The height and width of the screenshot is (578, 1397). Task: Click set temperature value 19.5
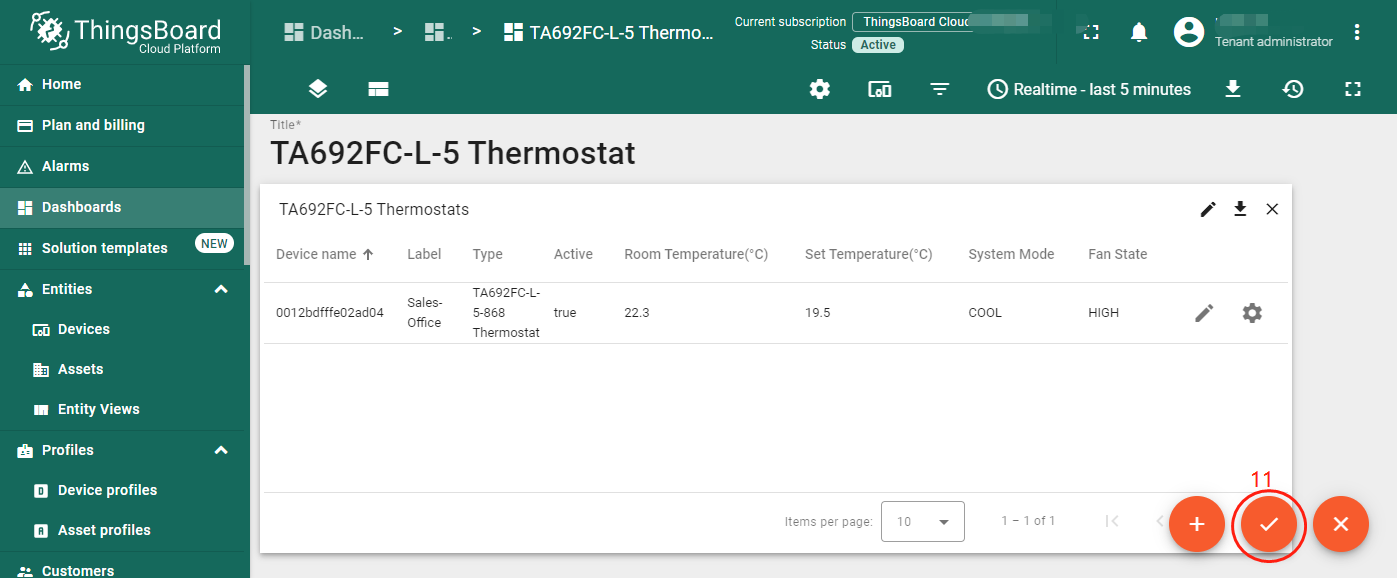point(817,313)
